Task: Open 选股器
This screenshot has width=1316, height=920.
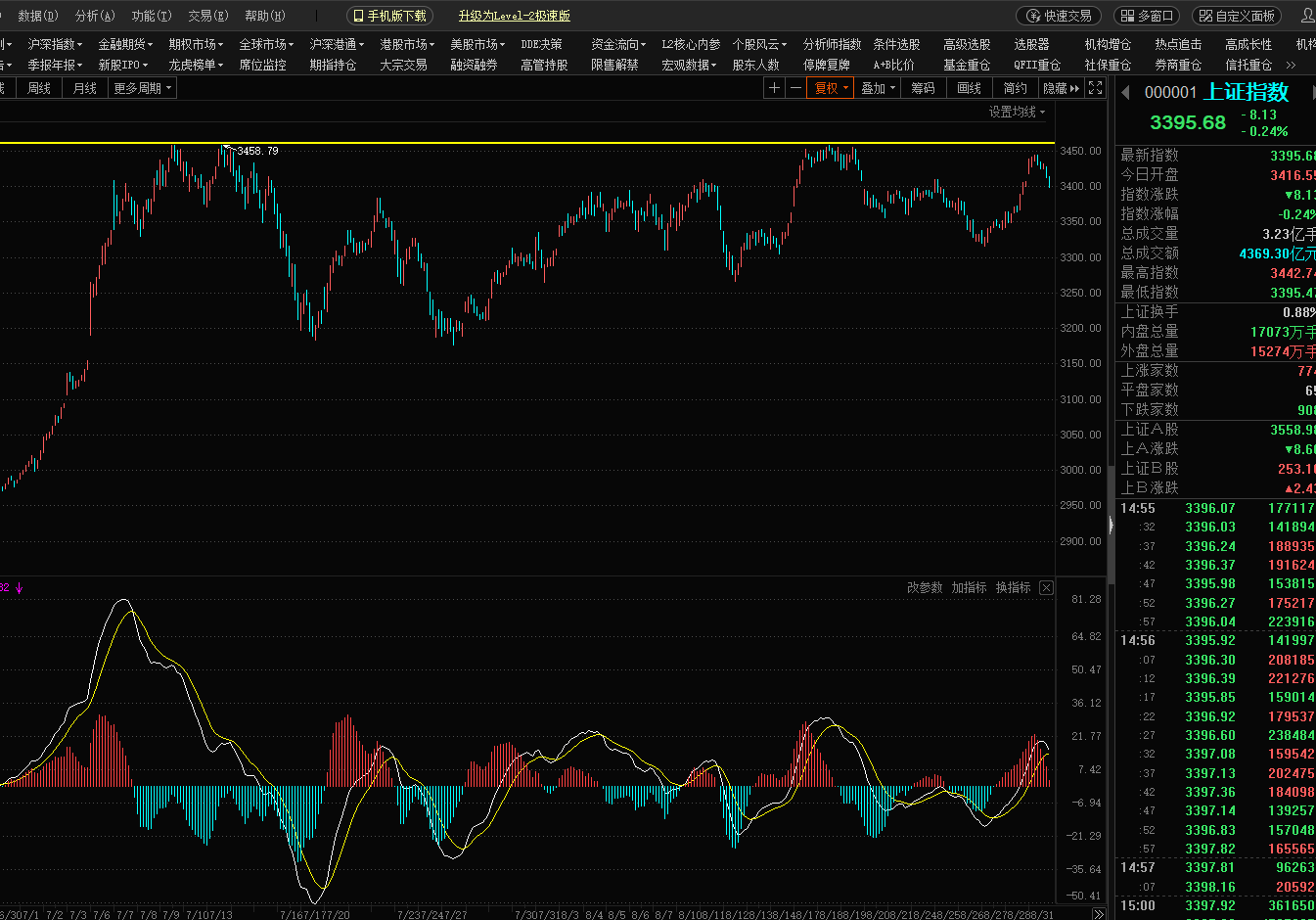Action: tap(1031, 44)
